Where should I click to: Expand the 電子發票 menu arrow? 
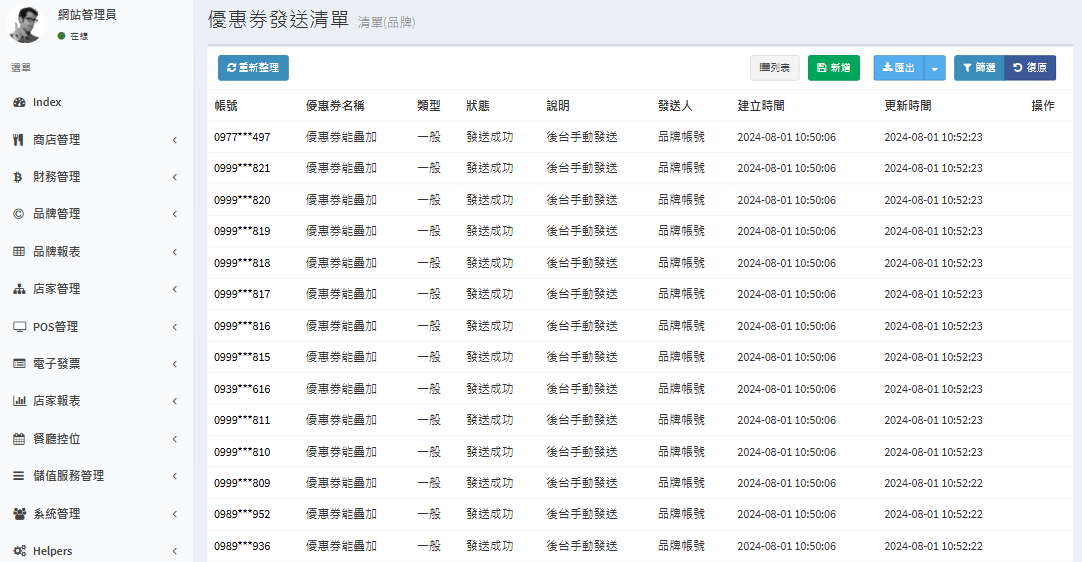[174, 364]
